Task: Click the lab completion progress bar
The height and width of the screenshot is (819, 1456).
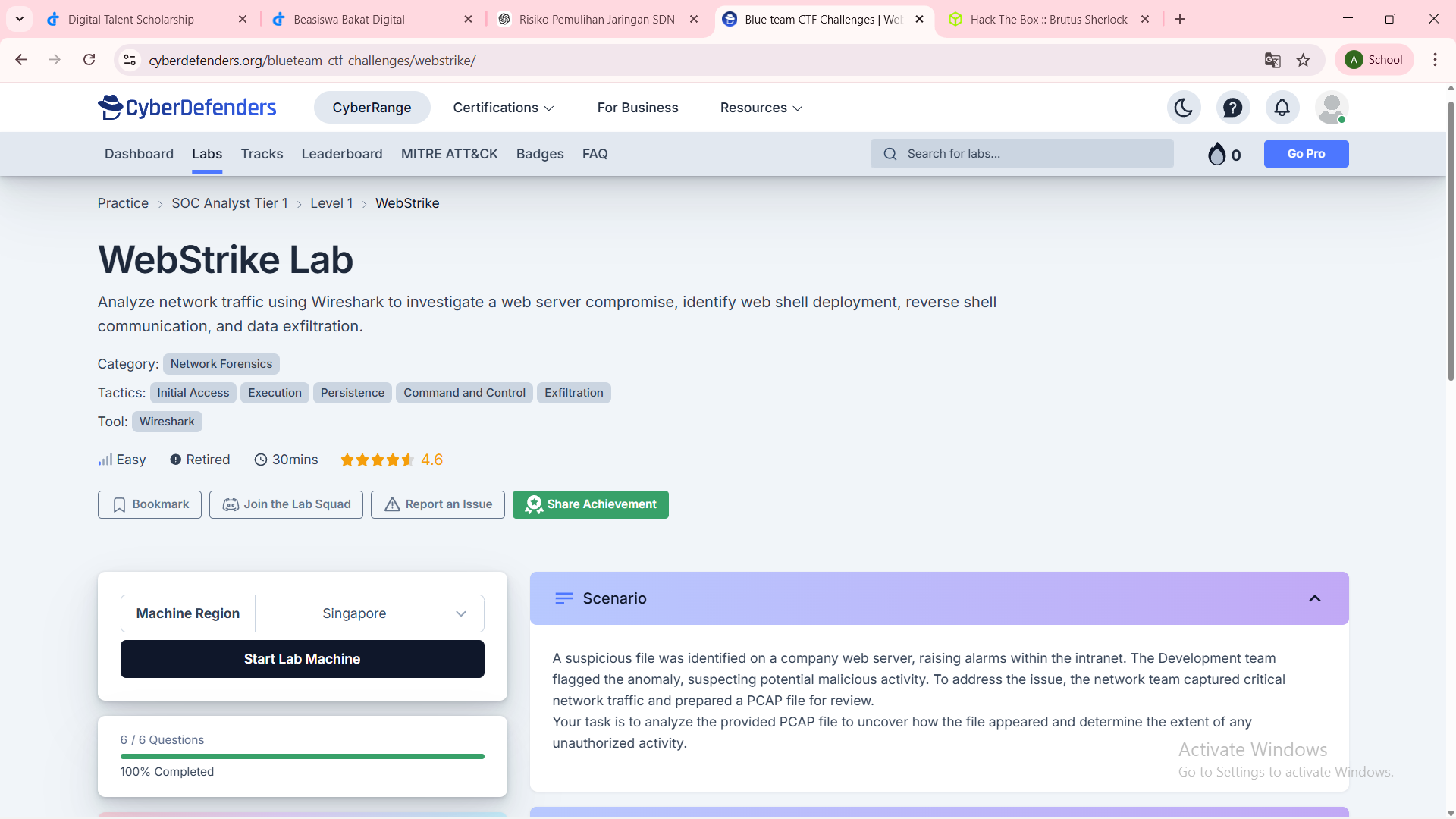Action: [302, 756]
